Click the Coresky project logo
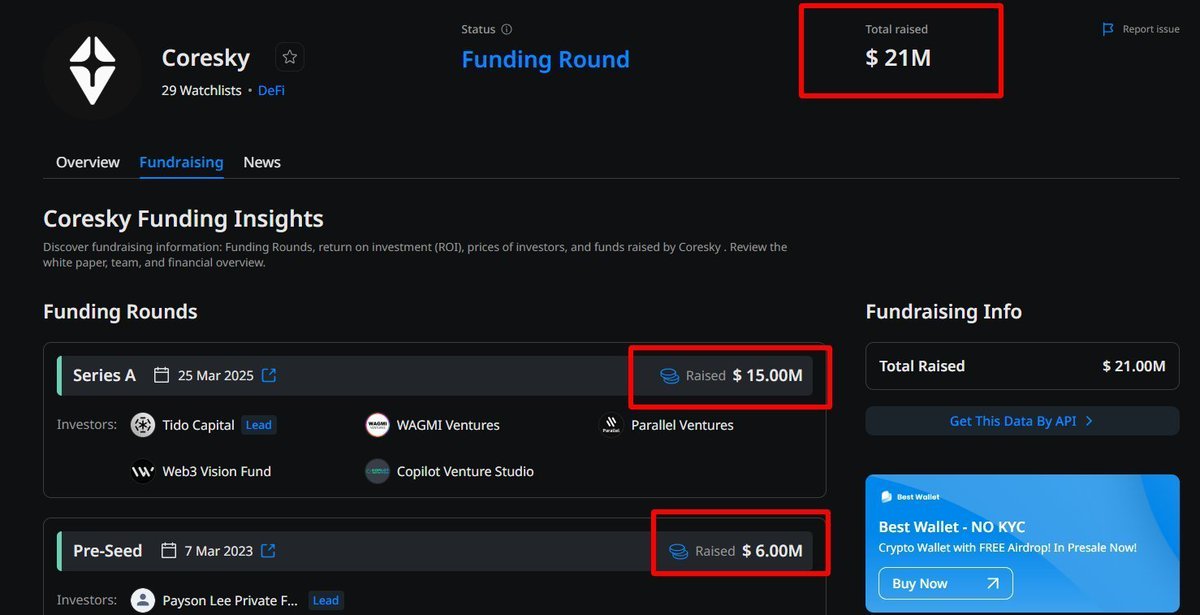The width and height of the screenshot is (1200, 615). coord(92,70)
